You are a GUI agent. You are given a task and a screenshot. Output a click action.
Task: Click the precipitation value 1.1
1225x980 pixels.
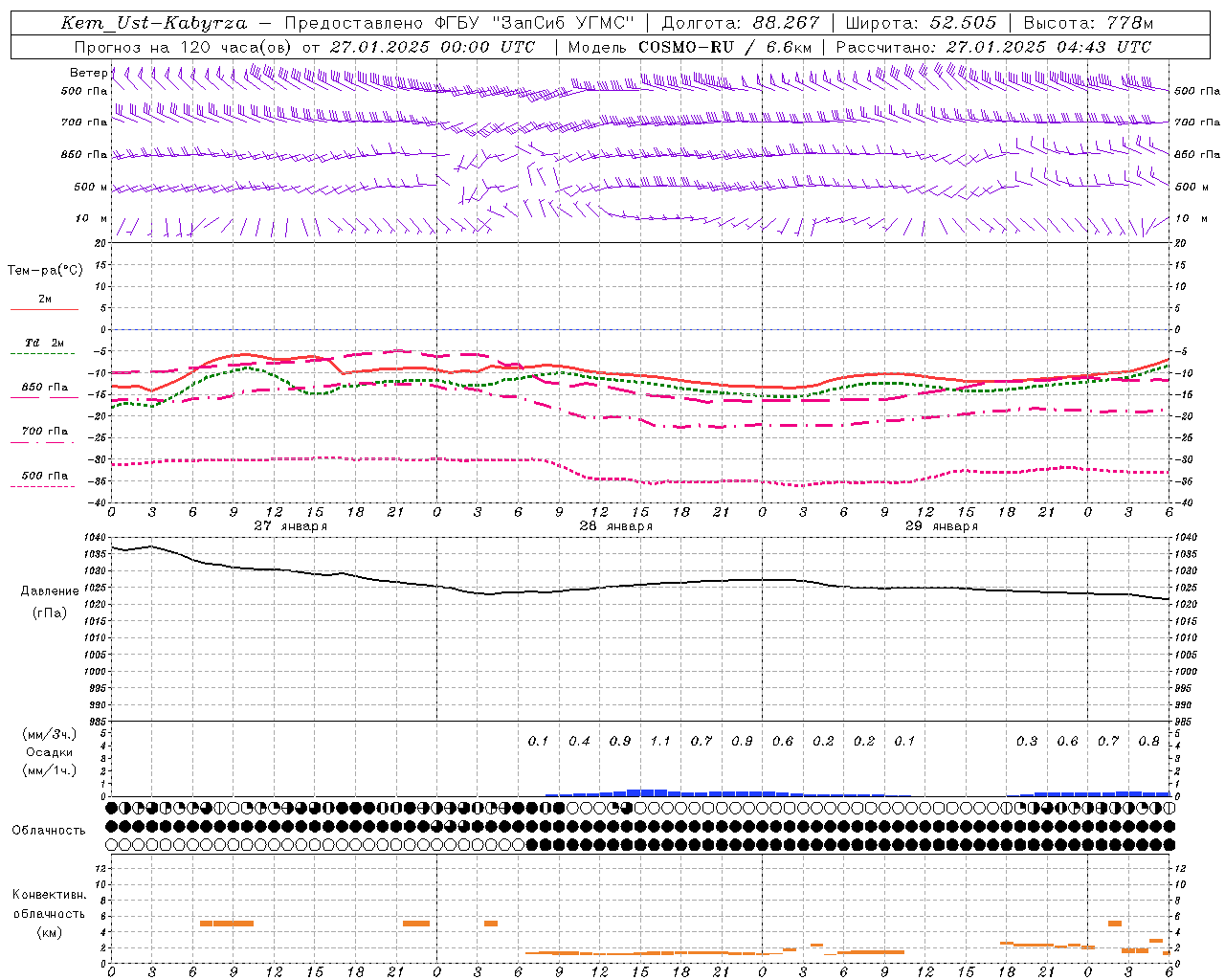click(x=660, y=741)
